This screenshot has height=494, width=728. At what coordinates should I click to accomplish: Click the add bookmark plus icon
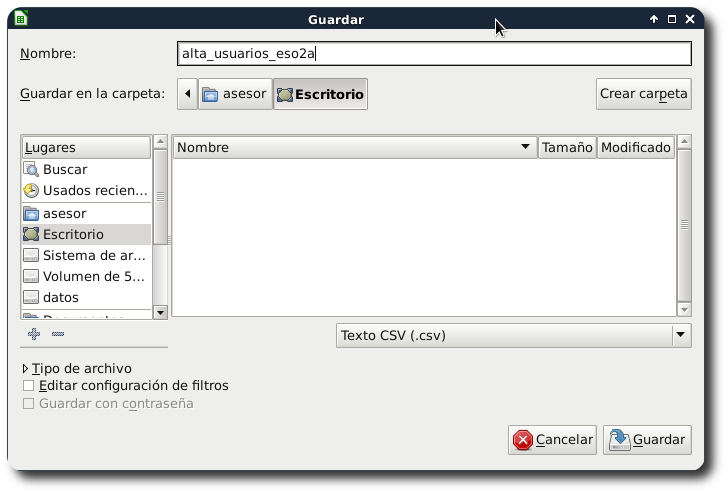click(x=34, y=334)
